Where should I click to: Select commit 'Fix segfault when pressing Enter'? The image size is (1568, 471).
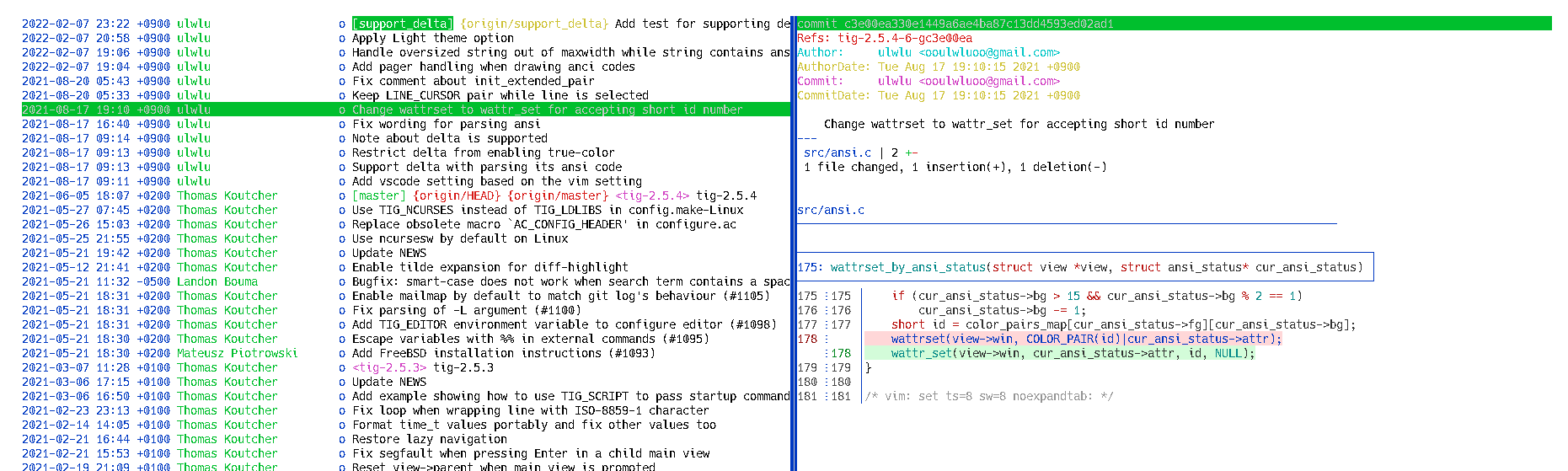405,453
